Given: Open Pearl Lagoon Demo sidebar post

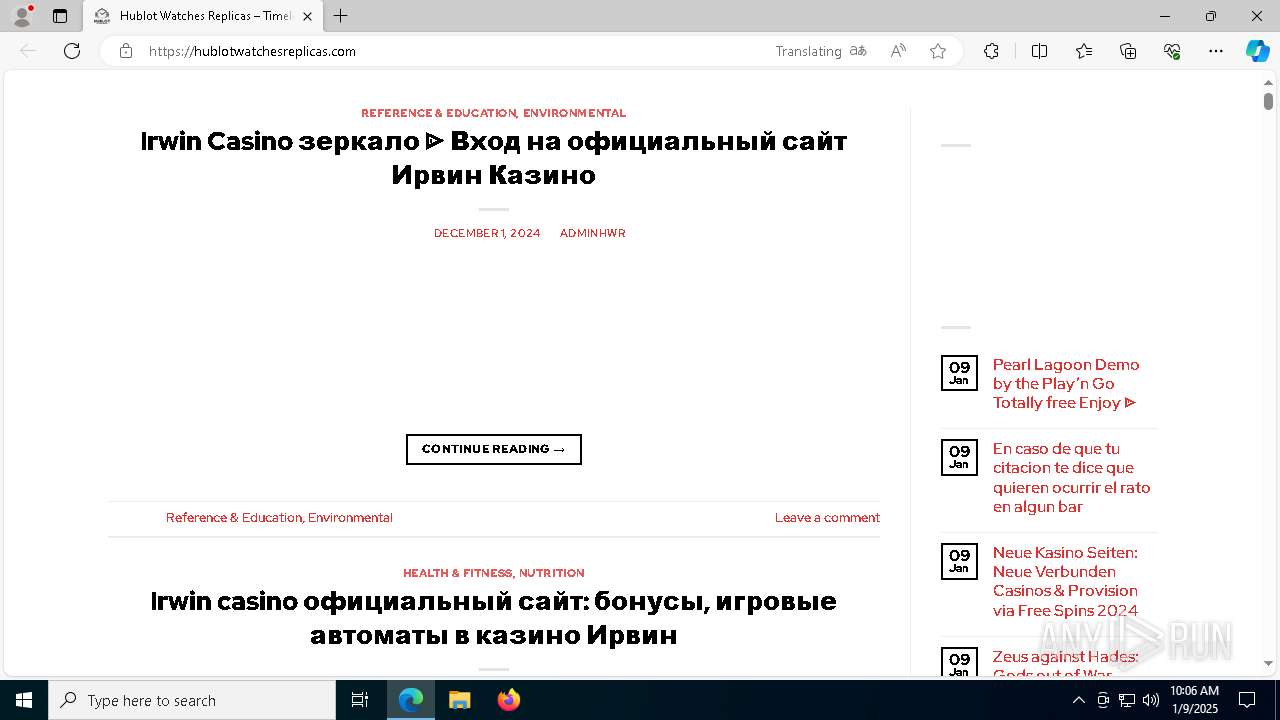Looking at the screenshot, I should point(1066,384).
